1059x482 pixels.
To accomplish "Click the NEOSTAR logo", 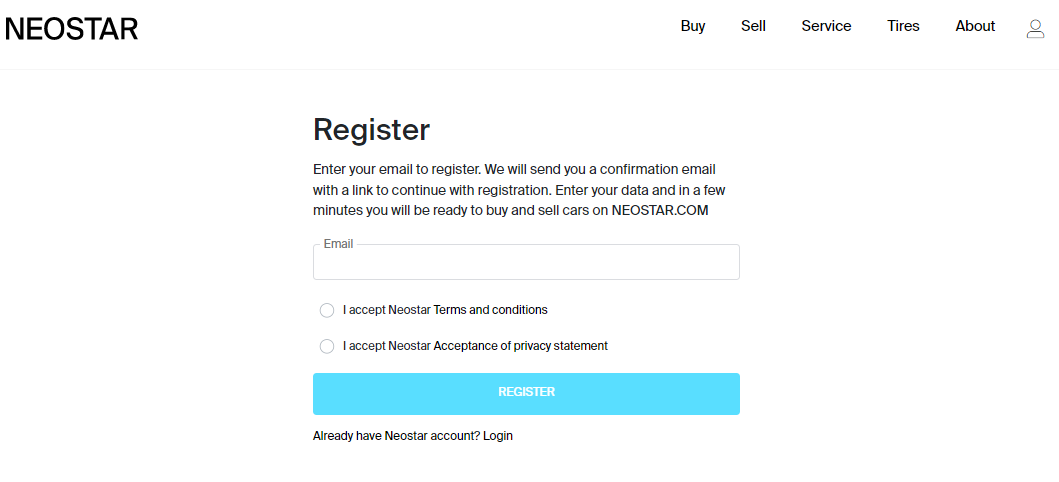I will coord(72,29).
